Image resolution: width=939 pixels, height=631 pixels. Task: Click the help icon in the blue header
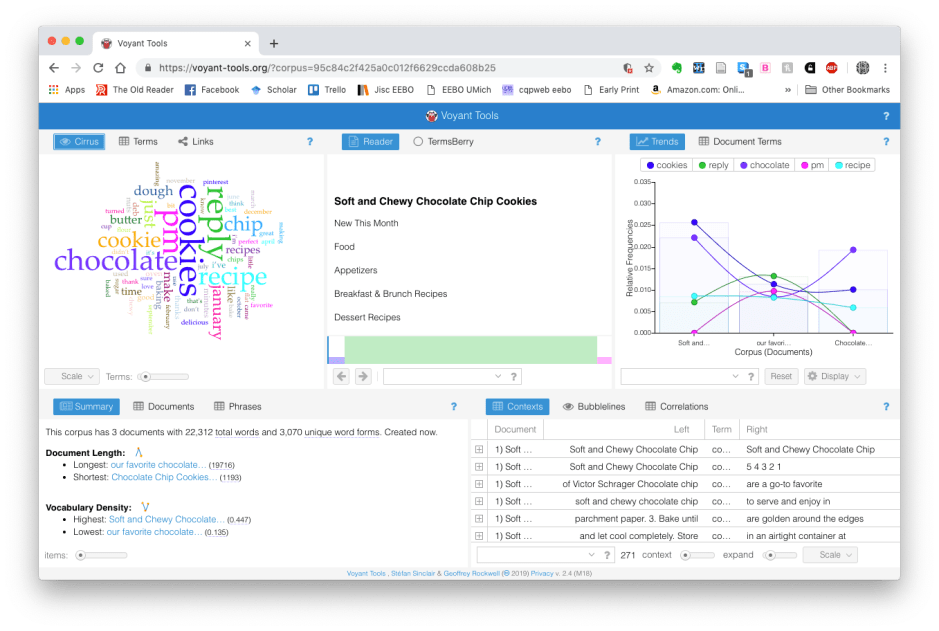point(885,116)
